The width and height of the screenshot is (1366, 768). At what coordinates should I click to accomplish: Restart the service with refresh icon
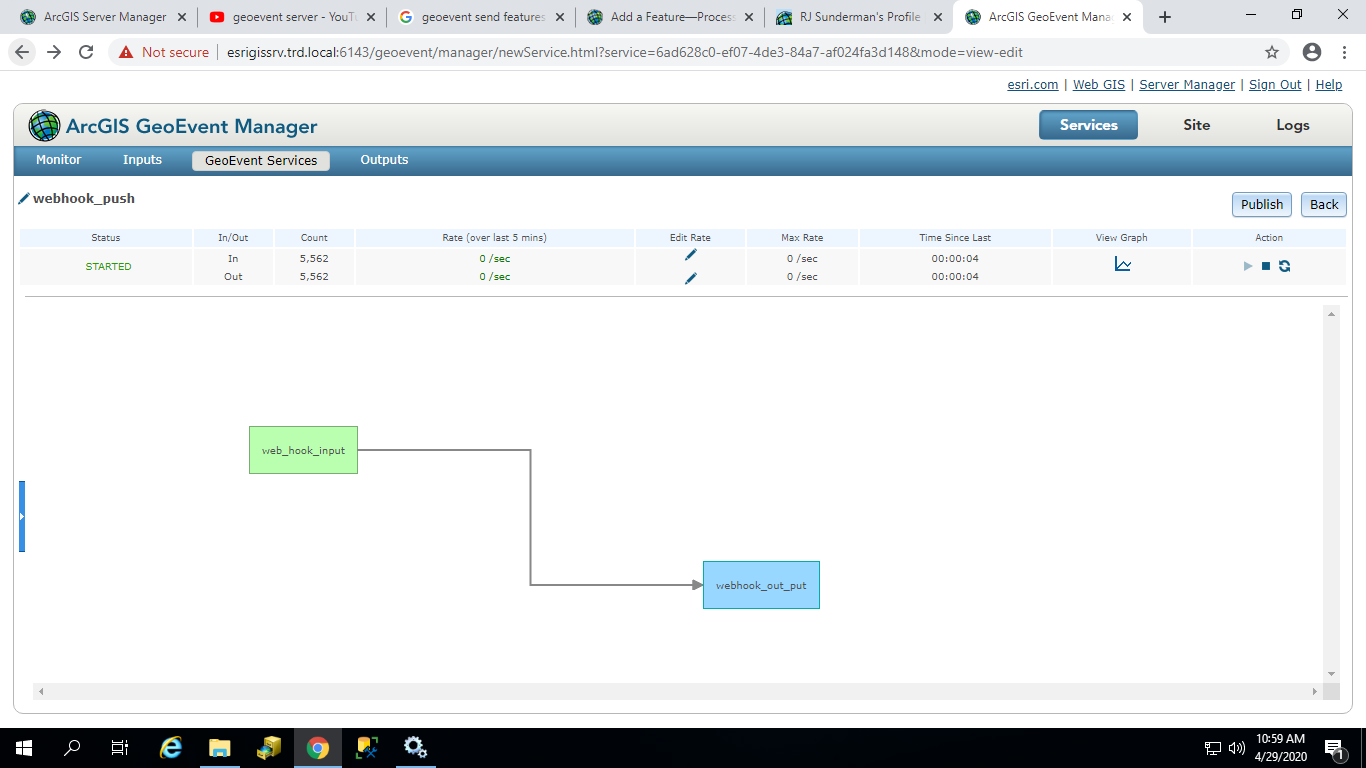tap(1284, 266)
